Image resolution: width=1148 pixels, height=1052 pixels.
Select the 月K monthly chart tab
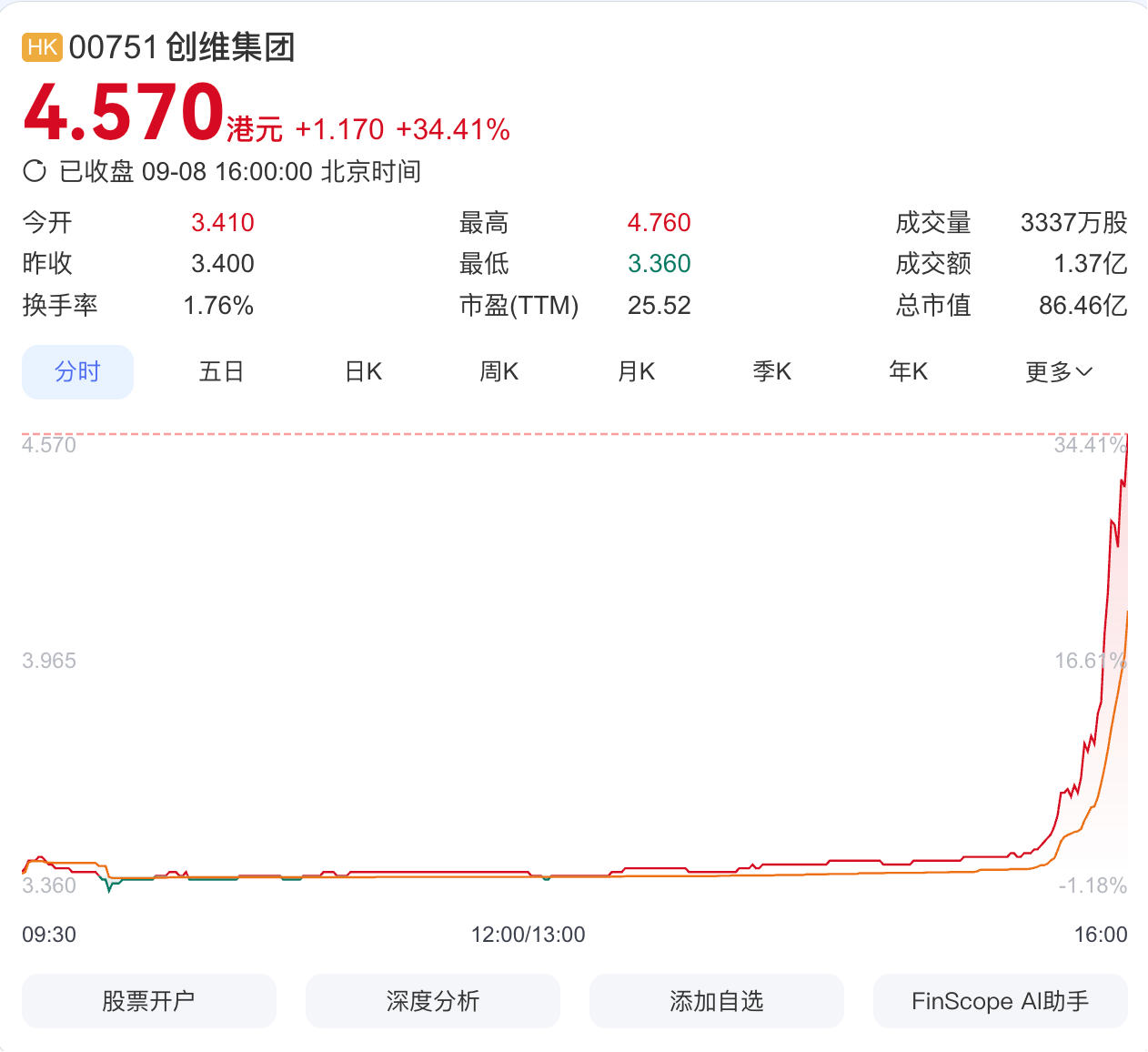(636, 372)
